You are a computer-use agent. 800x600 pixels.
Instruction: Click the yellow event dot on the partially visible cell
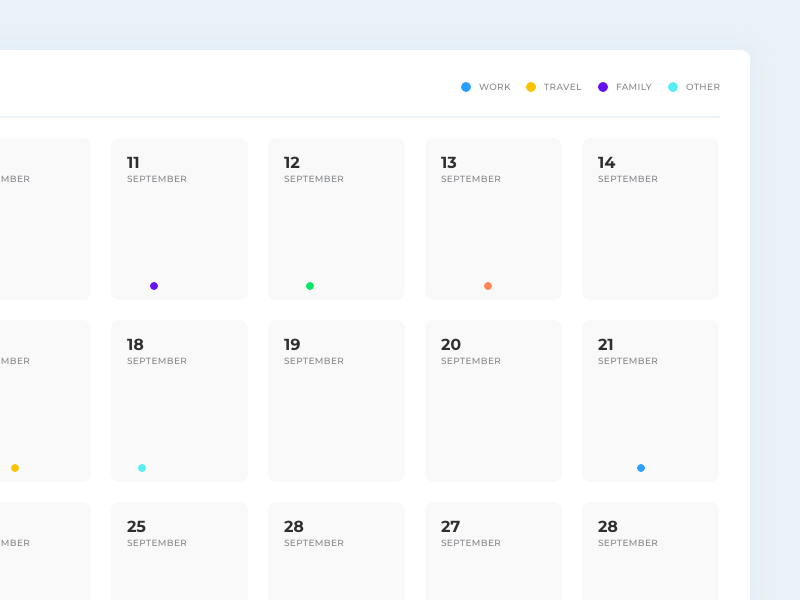click(14, 467)
